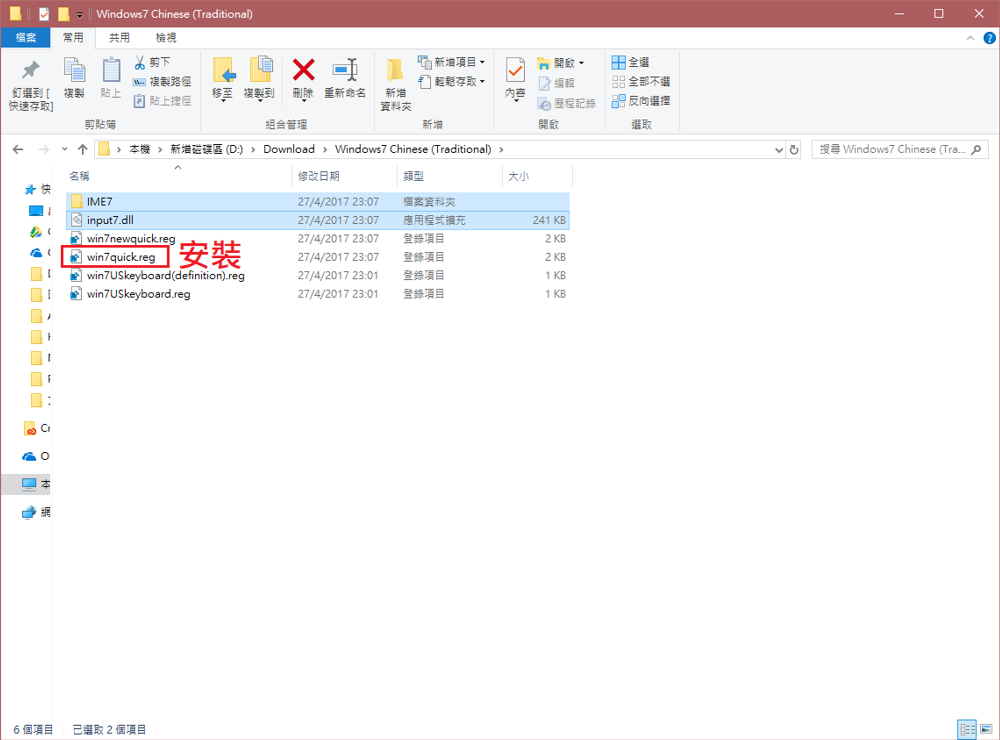Viewport: 1000px width, 740px height.
Task: Expand address bar history dropdown
Action: (779, 150)
